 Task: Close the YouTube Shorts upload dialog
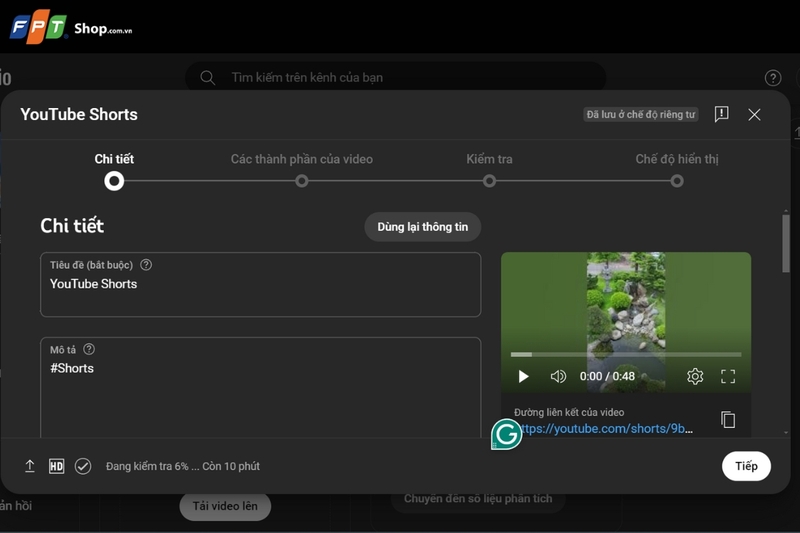tap(754, 114)
